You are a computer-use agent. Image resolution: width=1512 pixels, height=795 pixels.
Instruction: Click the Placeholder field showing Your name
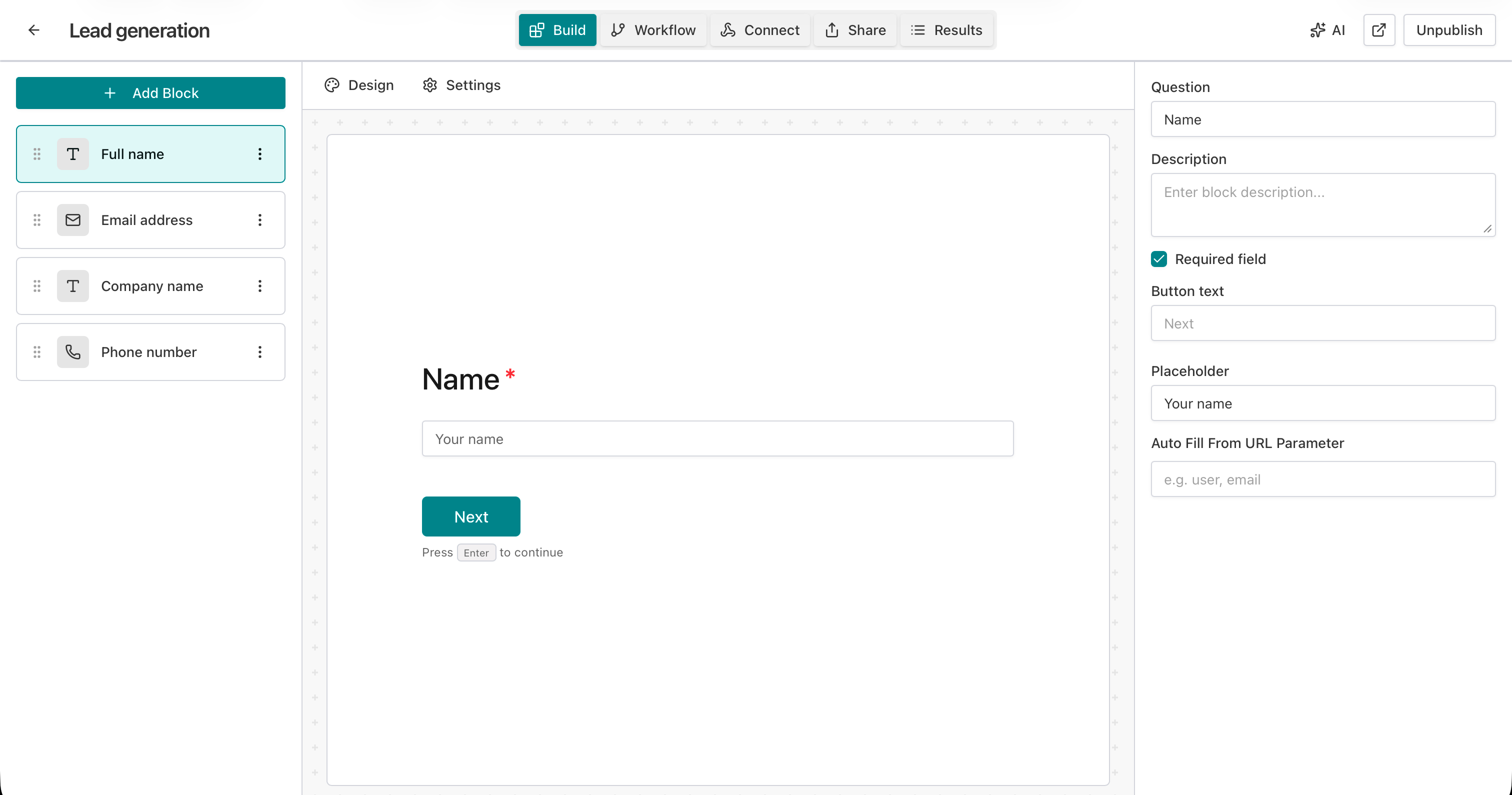point(1322,403)
